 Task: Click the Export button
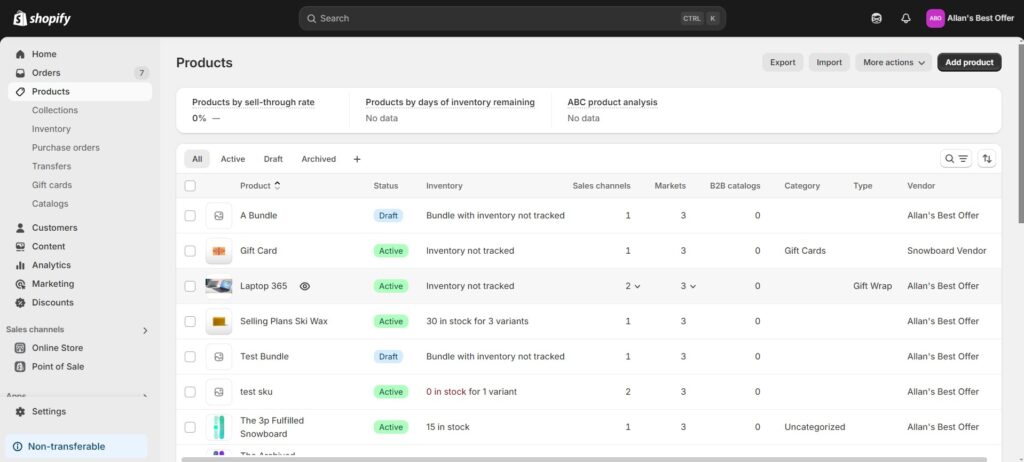pos(782,62)
